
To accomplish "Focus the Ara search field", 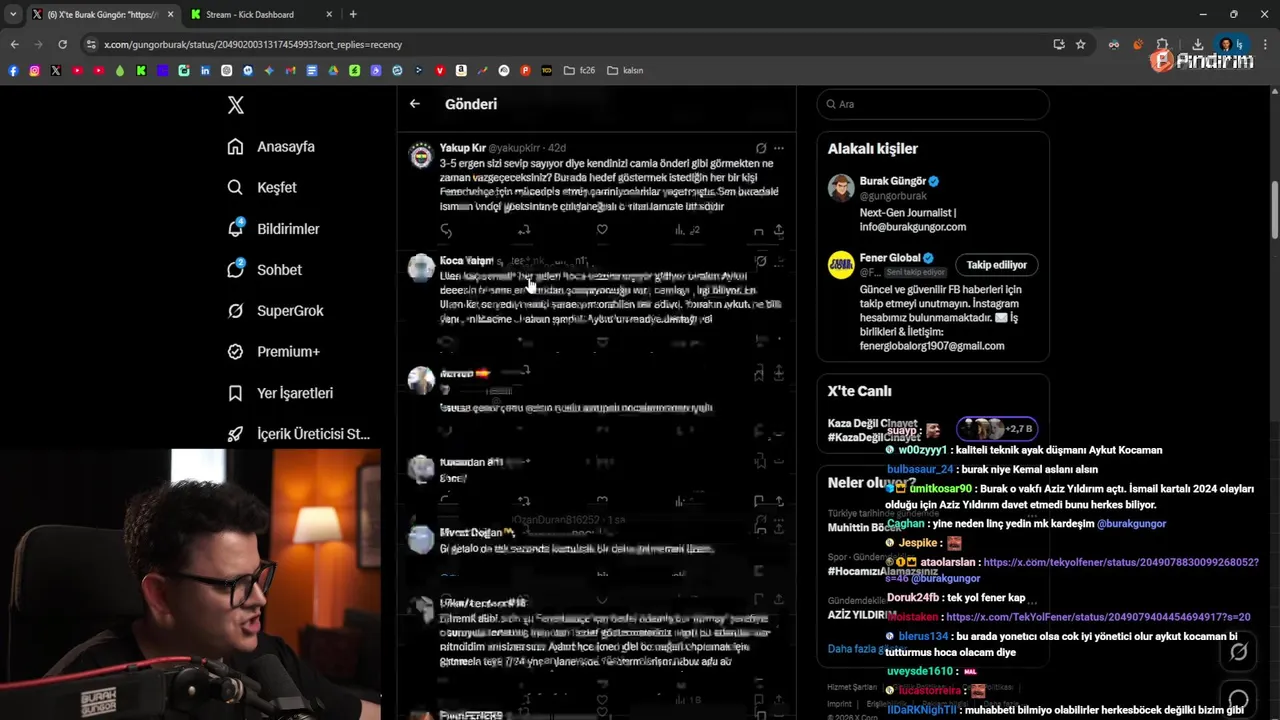I will (933, 104).
